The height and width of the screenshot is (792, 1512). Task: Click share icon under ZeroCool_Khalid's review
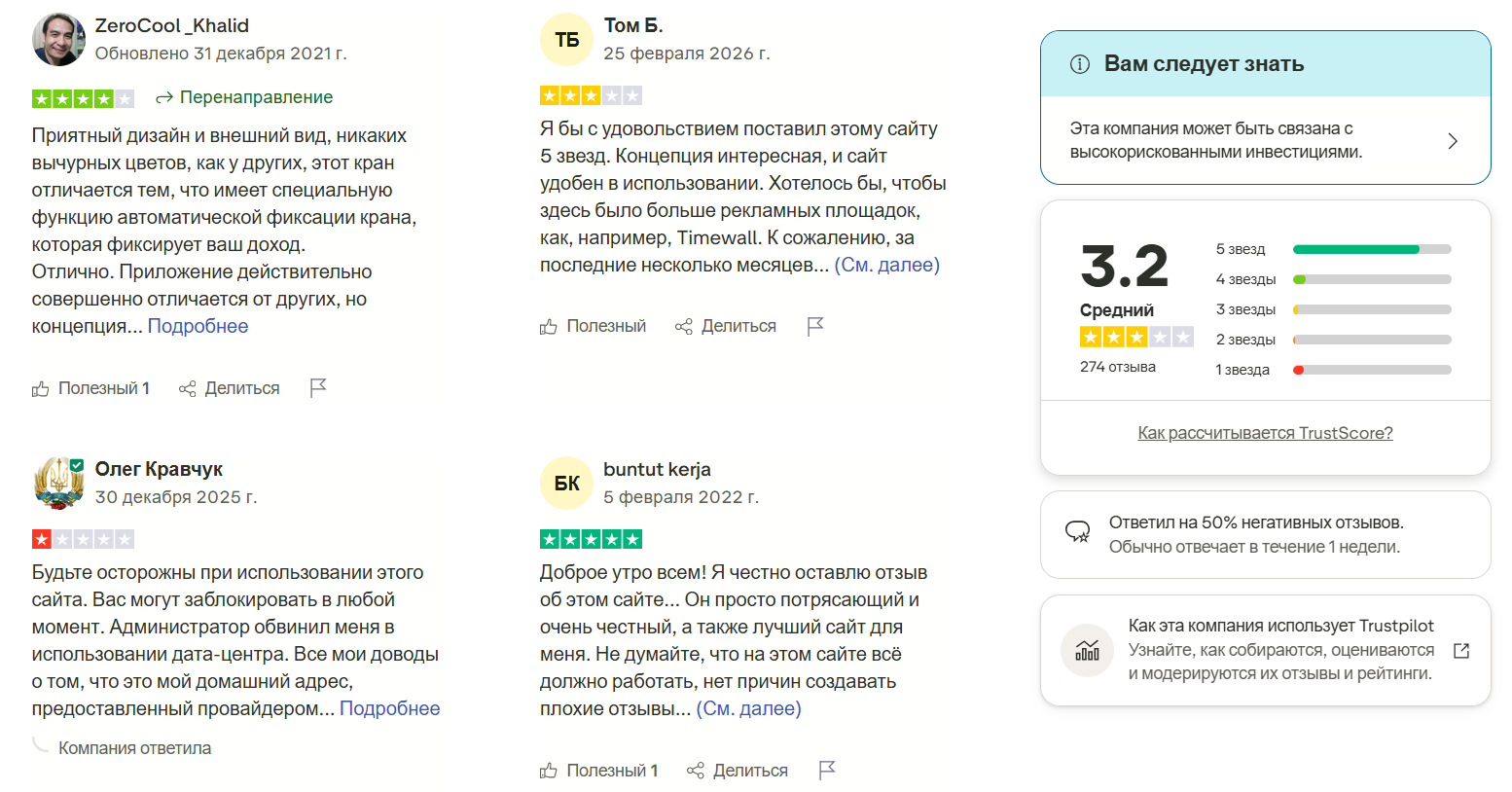pyautogui.click(x=188, y=389)
